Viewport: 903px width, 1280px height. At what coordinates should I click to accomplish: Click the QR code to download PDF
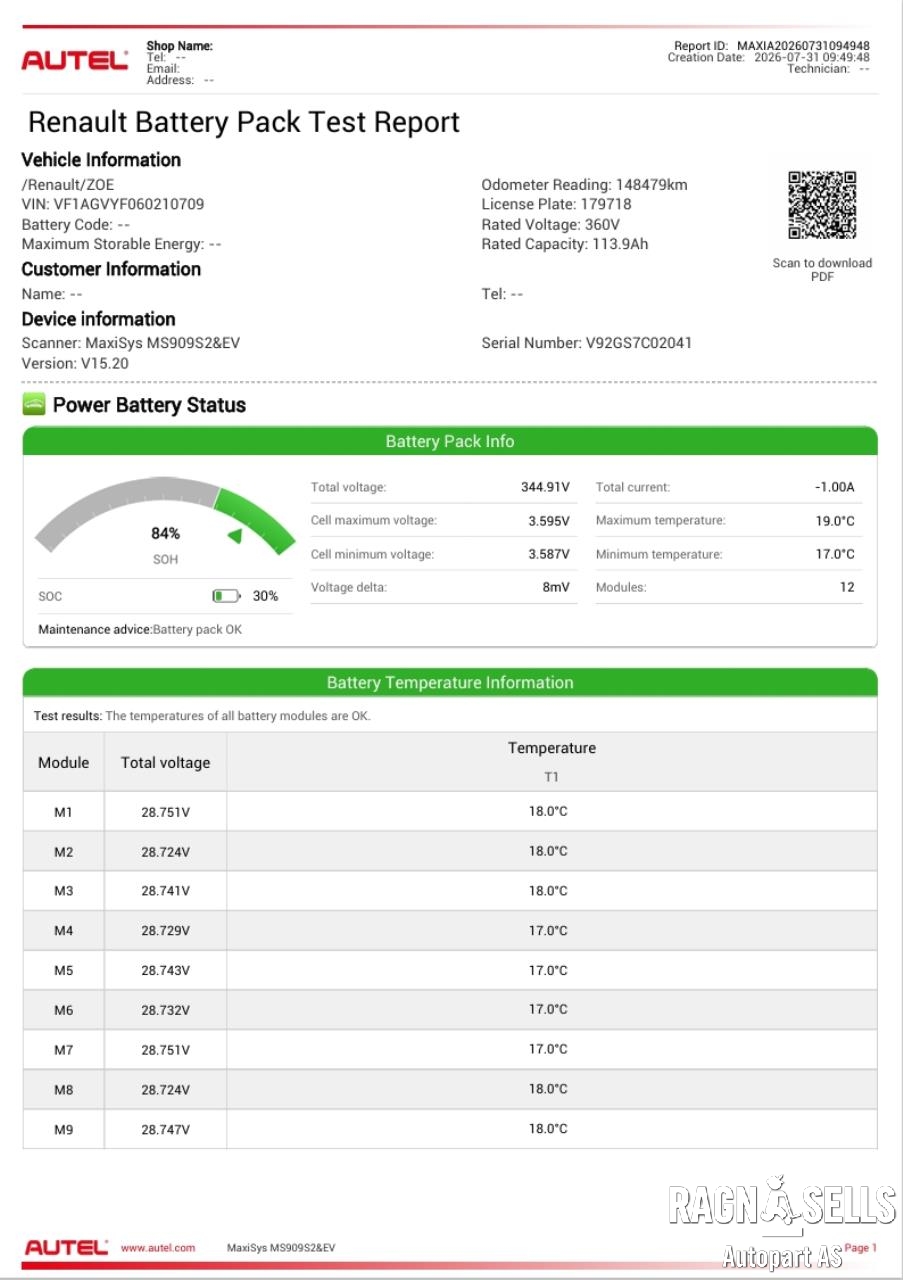(x=822, y=205)
